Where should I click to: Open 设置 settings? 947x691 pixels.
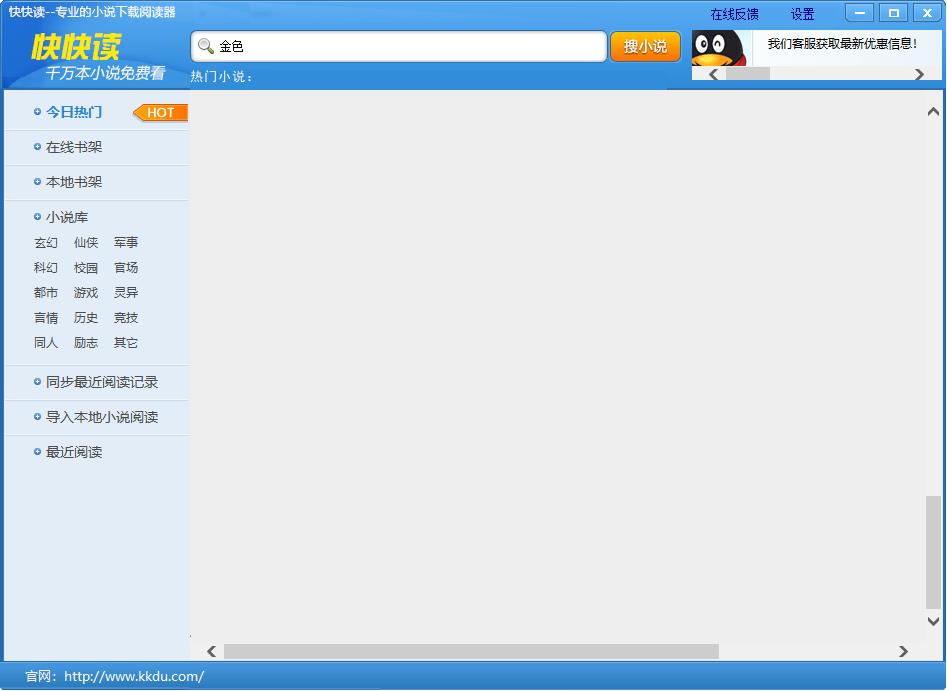point(802,14)
